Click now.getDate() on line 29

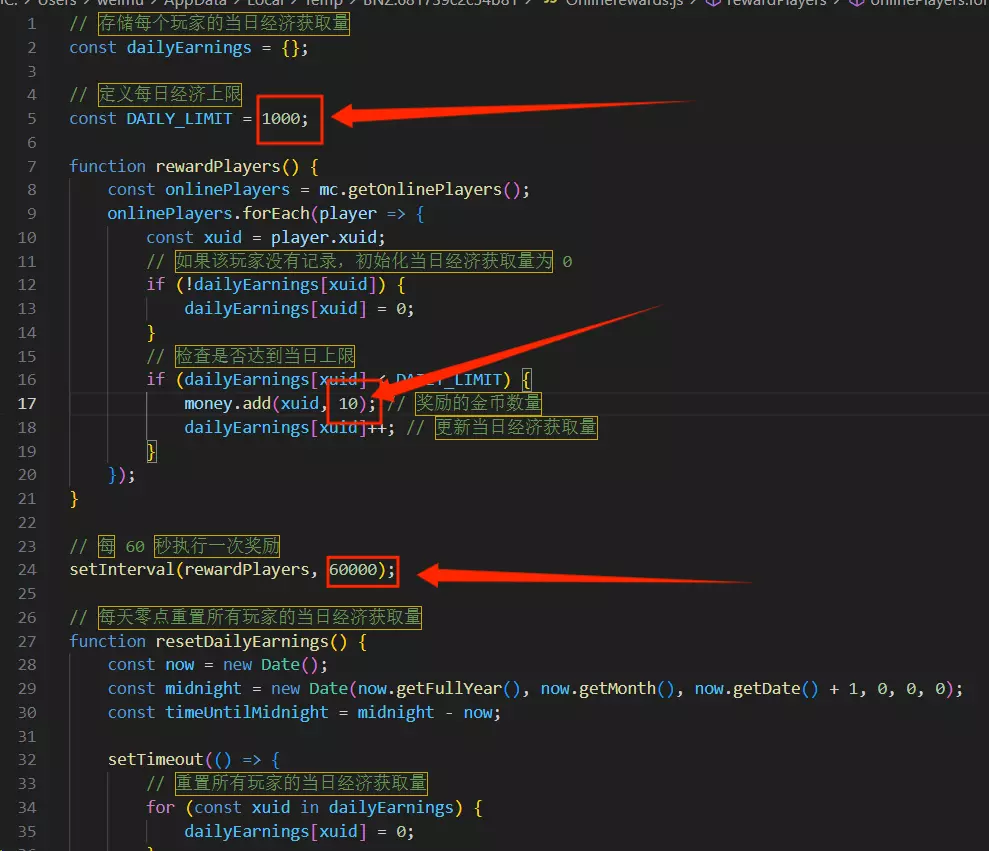[756, 689]
